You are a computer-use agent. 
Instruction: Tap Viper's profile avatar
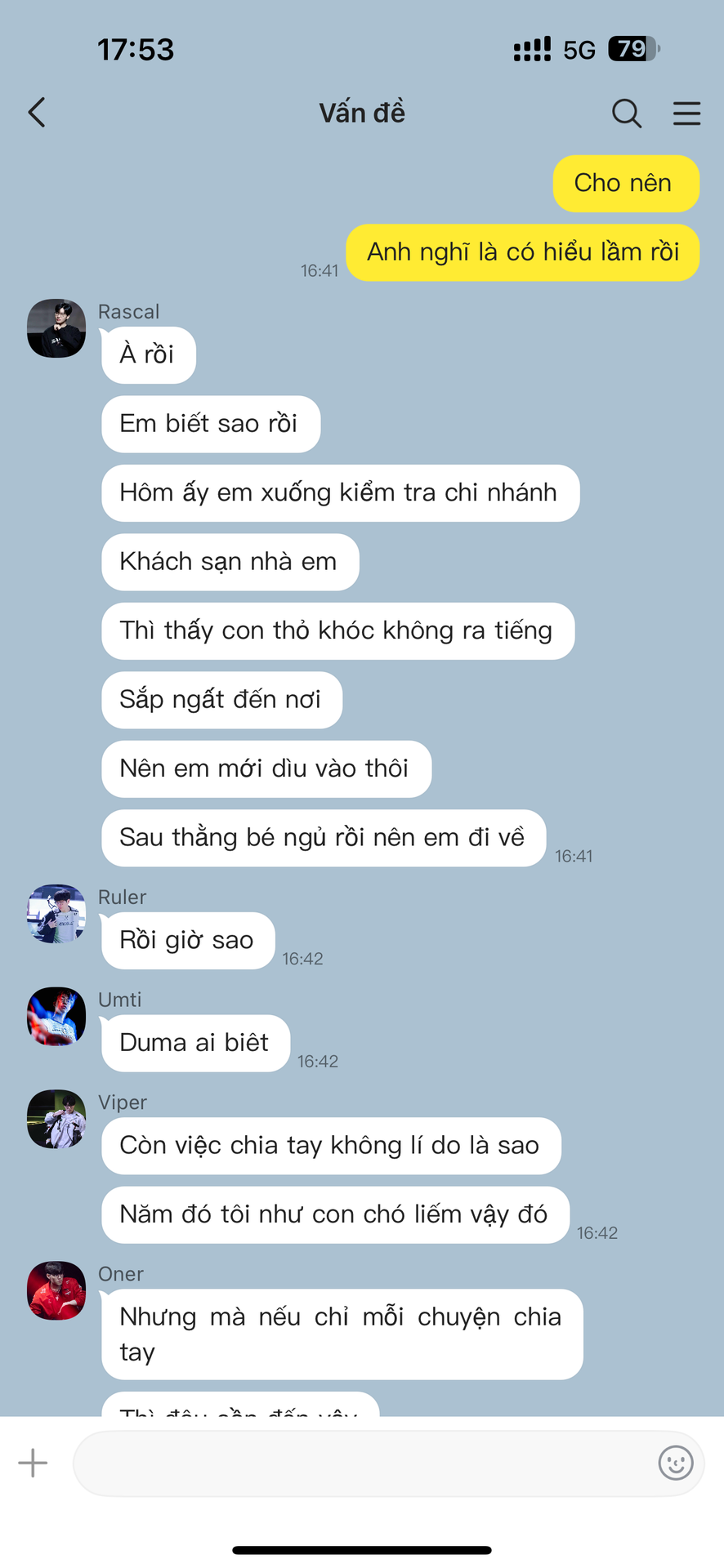56,1119
